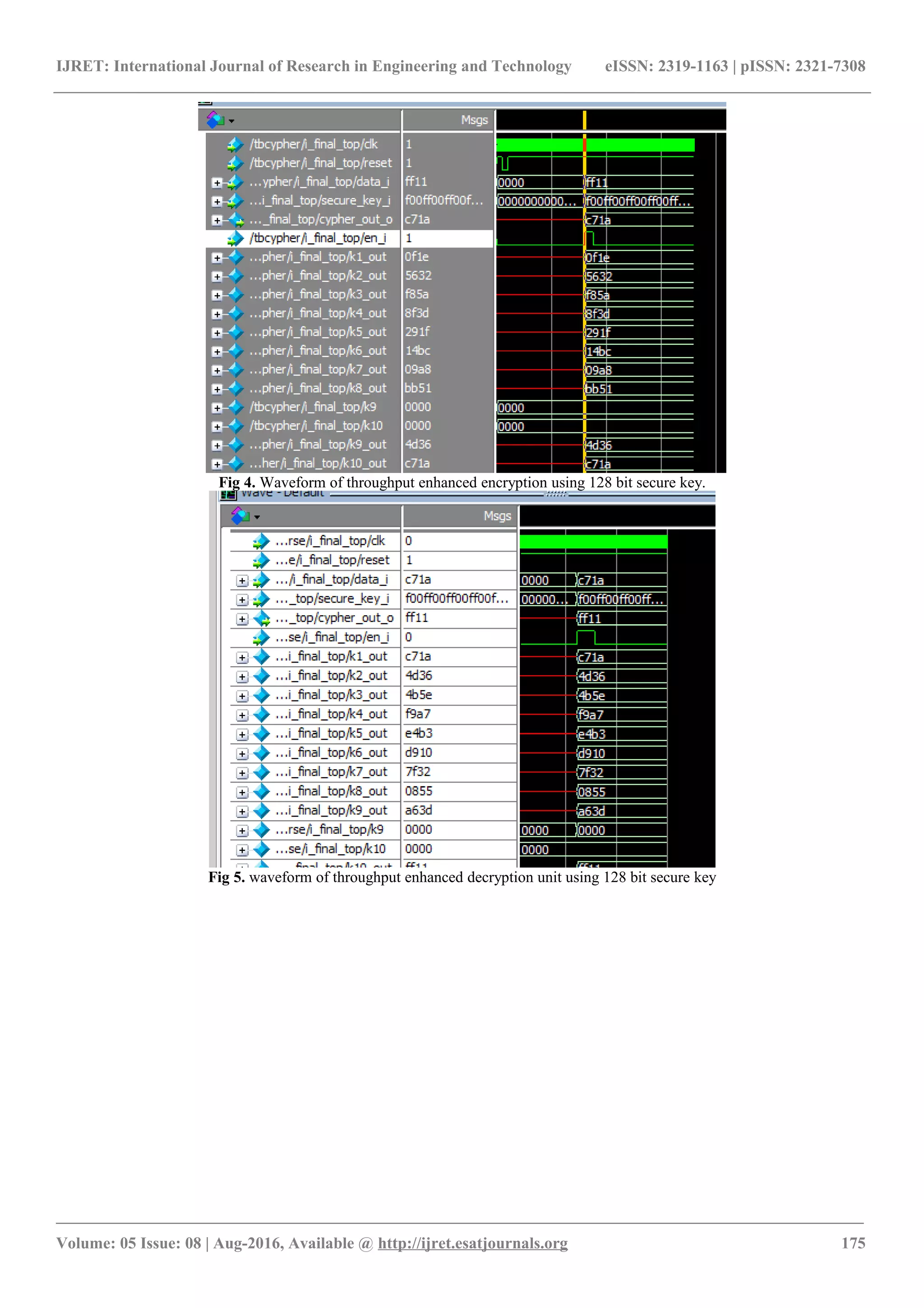Image resolution: width=924 pixels, height=1308 pixels.
Task: Click the k7_out signal icon in Fig 4
Action: coord(235,370)
